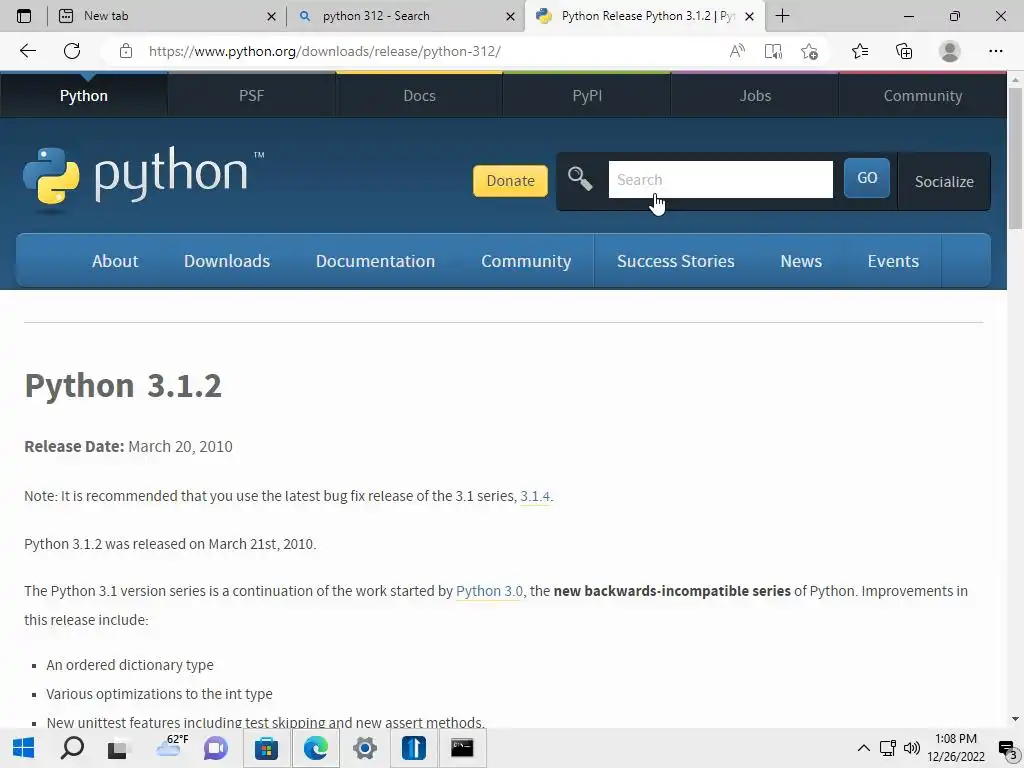Viewport: 1024px width, 768px height.
Task: Open Settings gear on taskbar
Action: click(x=364, y=748)
